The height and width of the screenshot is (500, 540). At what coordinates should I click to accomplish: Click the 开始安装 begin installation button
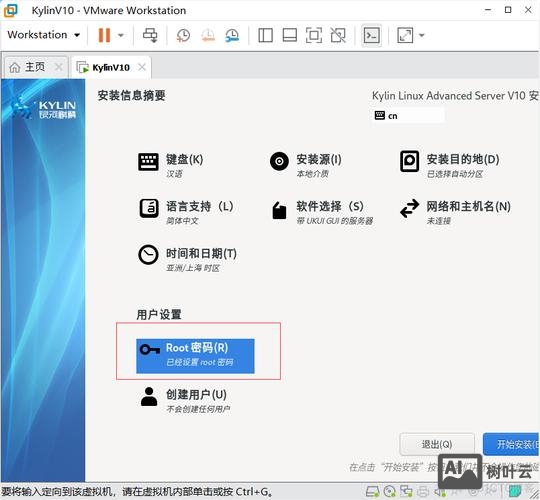coord(511,445)
